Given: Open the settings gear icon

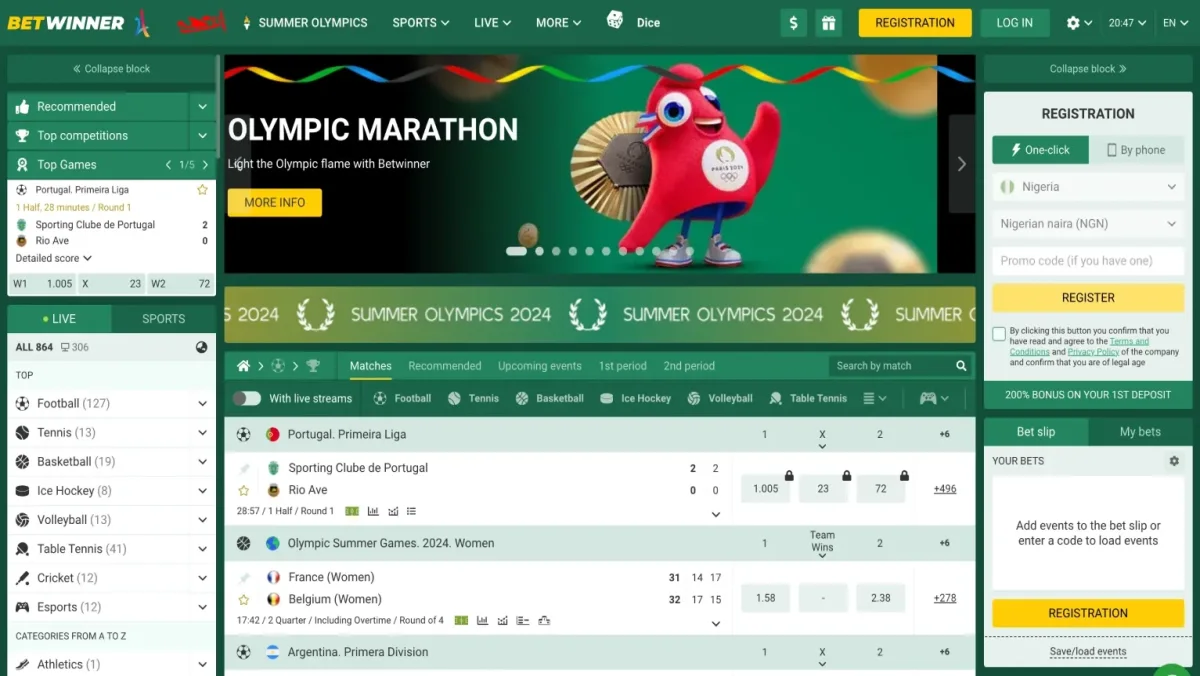Looking at the screenshot, I should pos(1073,23).
